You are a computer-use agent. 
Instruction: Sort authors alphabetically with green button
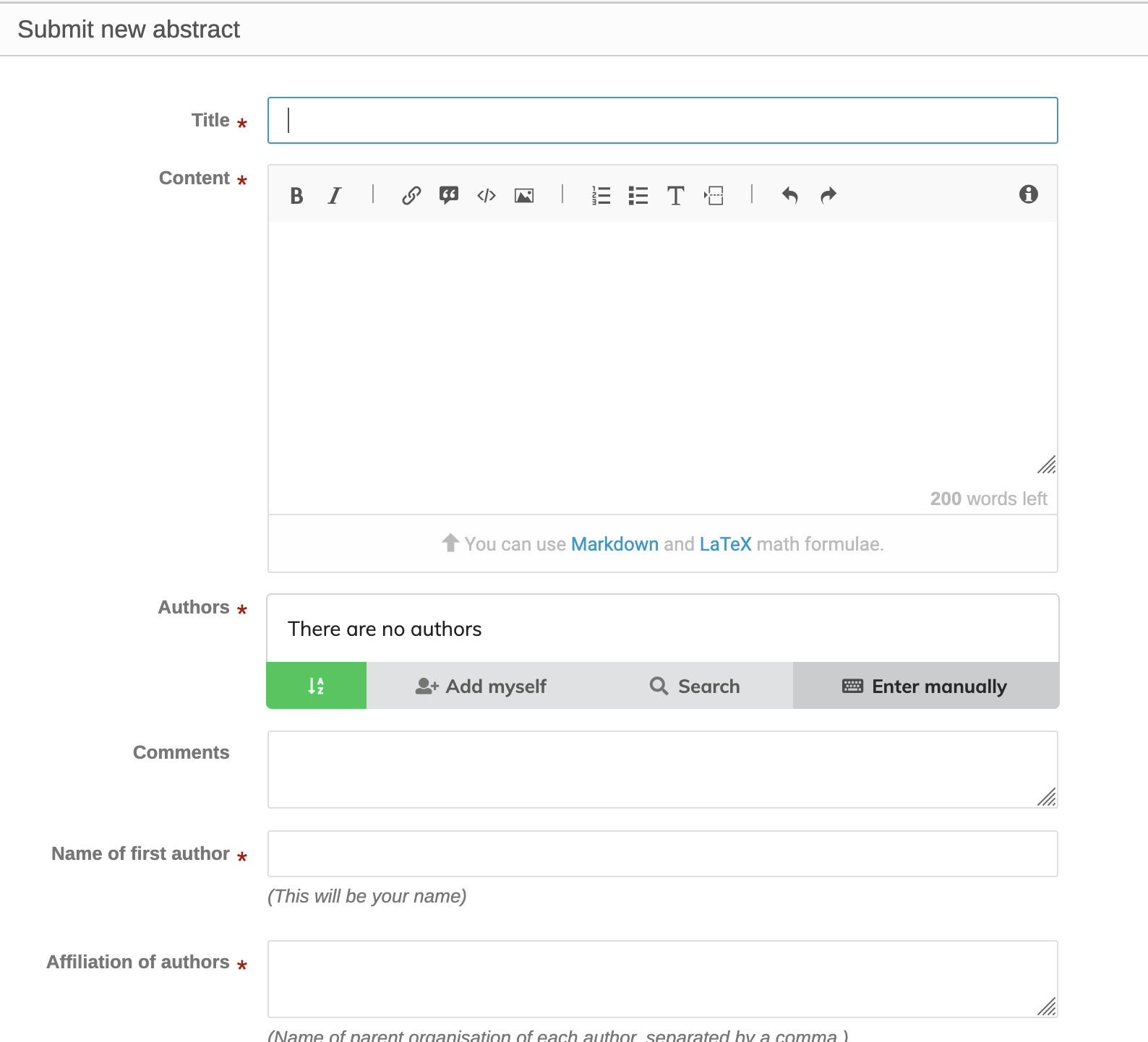point(317,686)
